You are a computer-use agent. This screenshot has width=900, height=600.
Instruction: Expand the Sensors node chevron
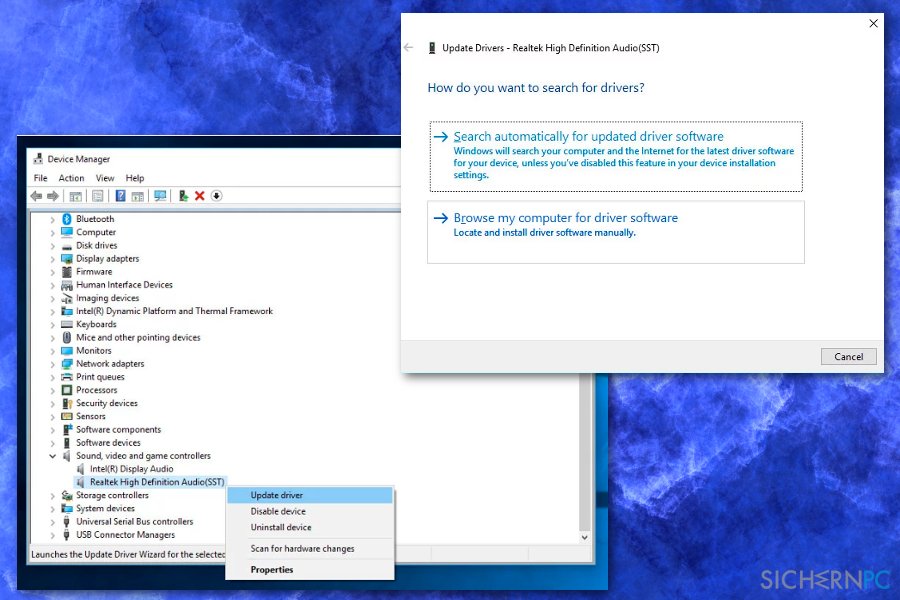52,417
